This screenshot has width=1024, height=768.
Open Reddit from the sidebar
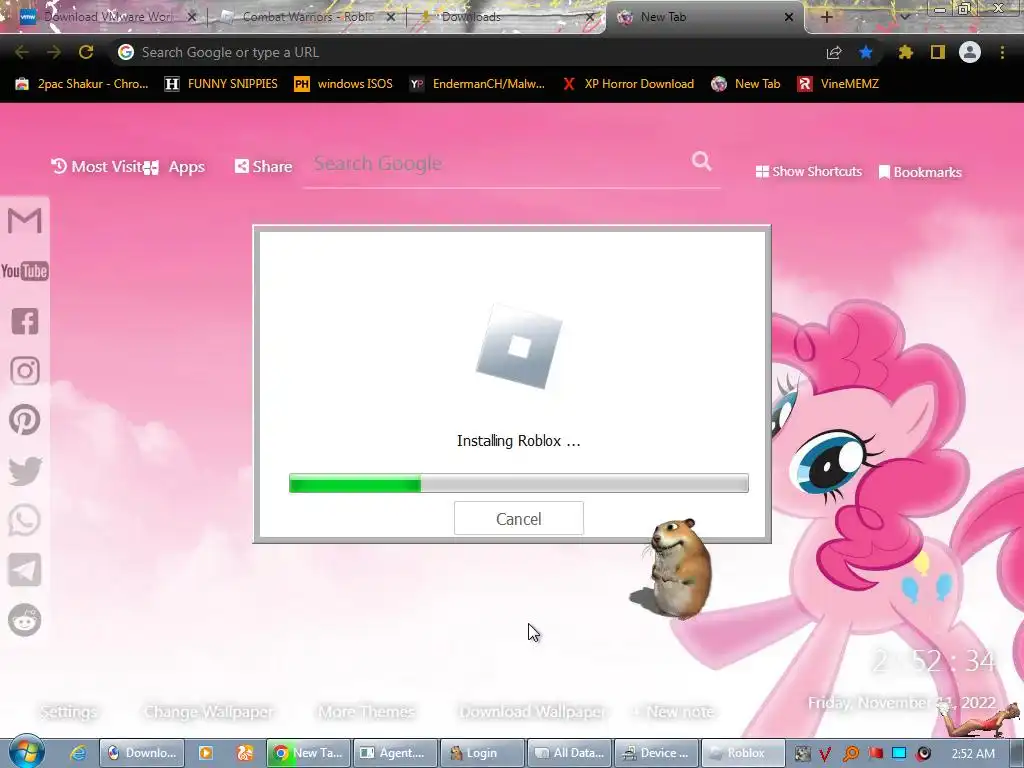(25, 620)
